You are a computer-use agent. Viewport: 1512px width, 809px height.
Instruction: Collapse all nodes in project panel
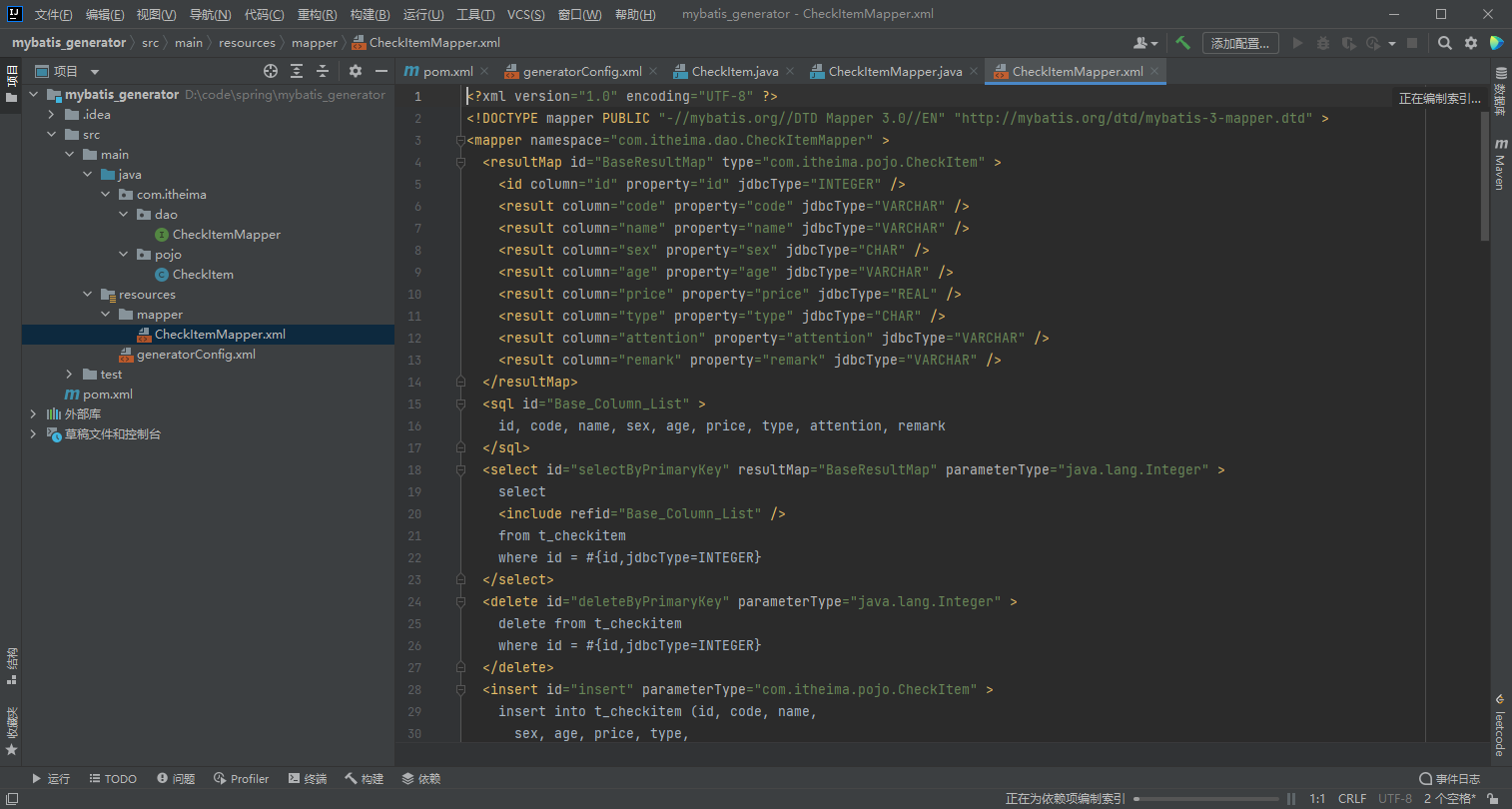[x=323, y=71]
